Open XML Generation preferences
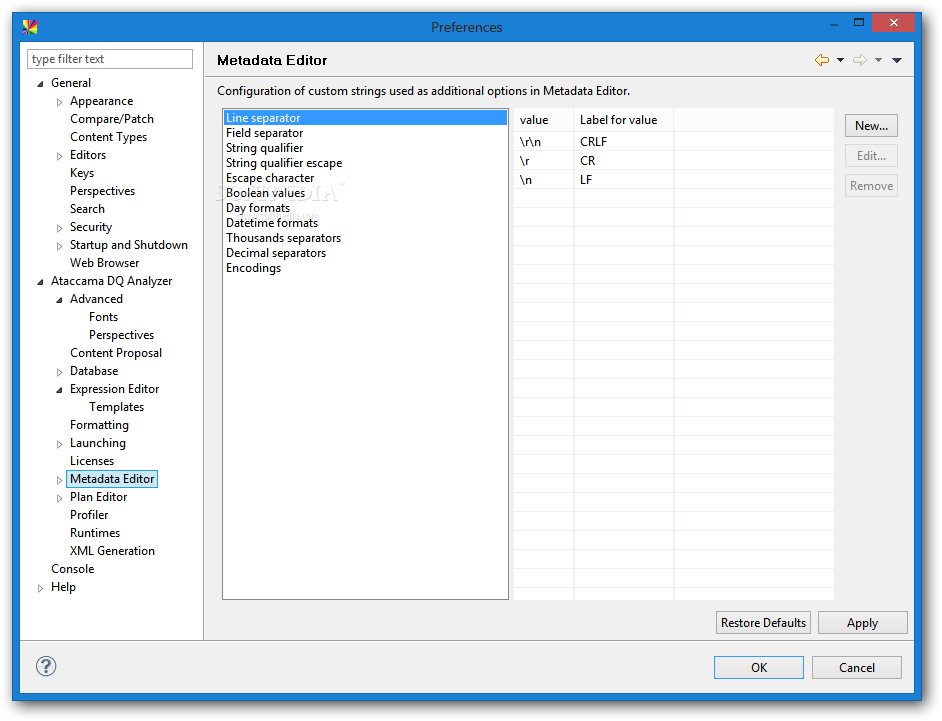This screenshot has height=721, width=942. pyautogui.click(x=112, y=552)
